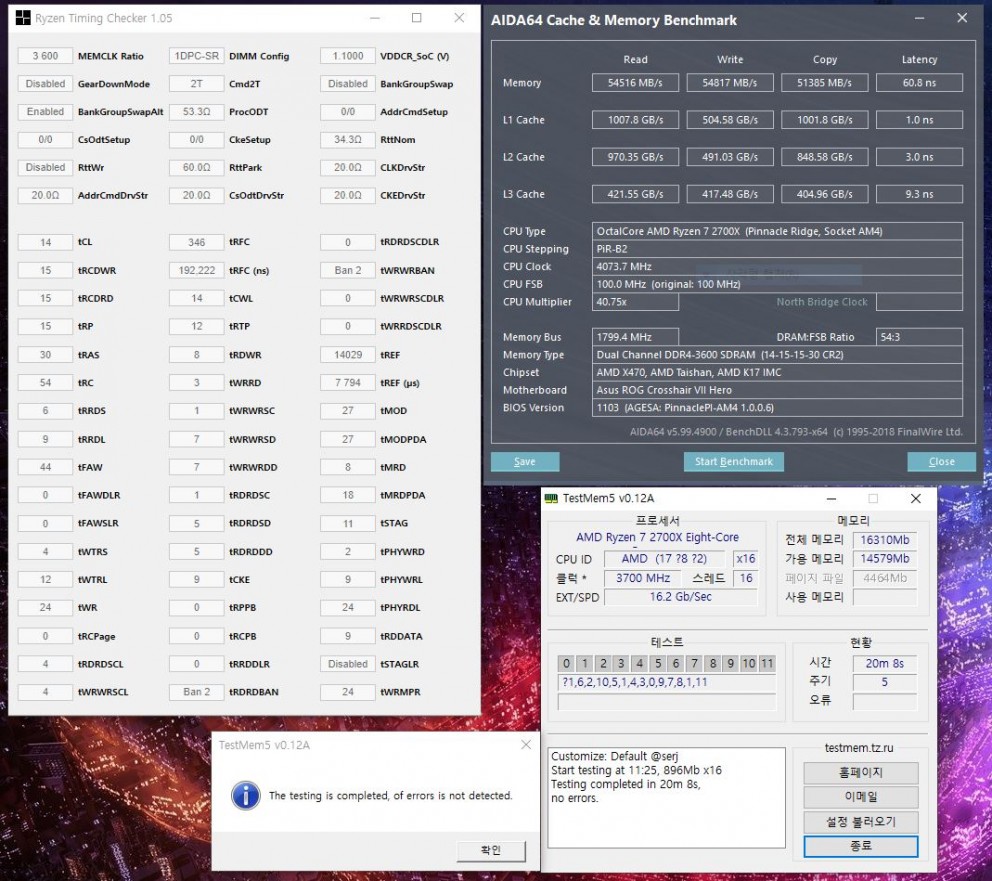Minimize the AIDA64 benchmark window
Image resolution: width=992 pixels, height=881 pixels.
pos(919,18)
